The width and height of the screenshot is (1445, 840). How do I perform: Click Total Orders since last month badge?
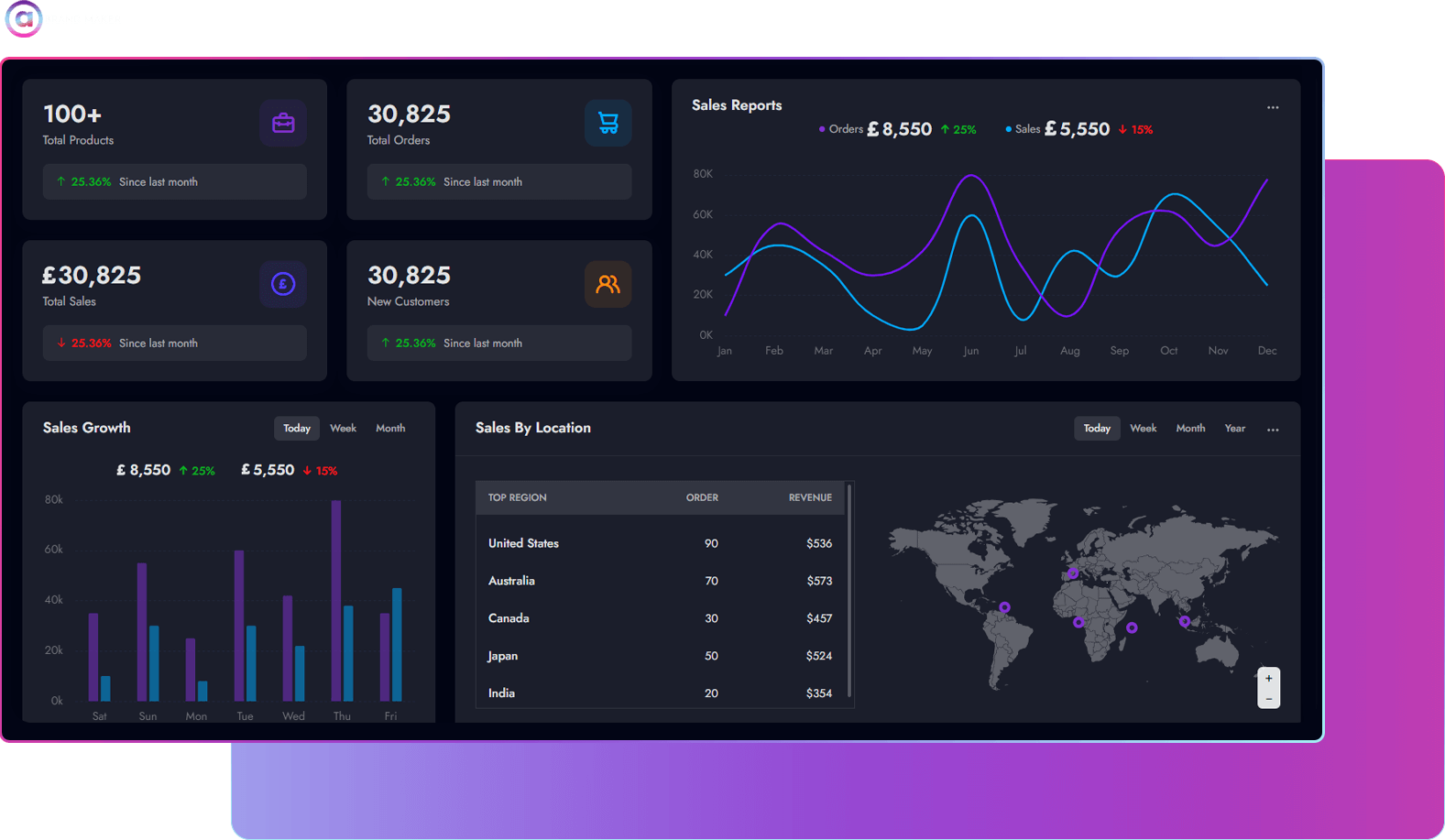tap(499, 181)
